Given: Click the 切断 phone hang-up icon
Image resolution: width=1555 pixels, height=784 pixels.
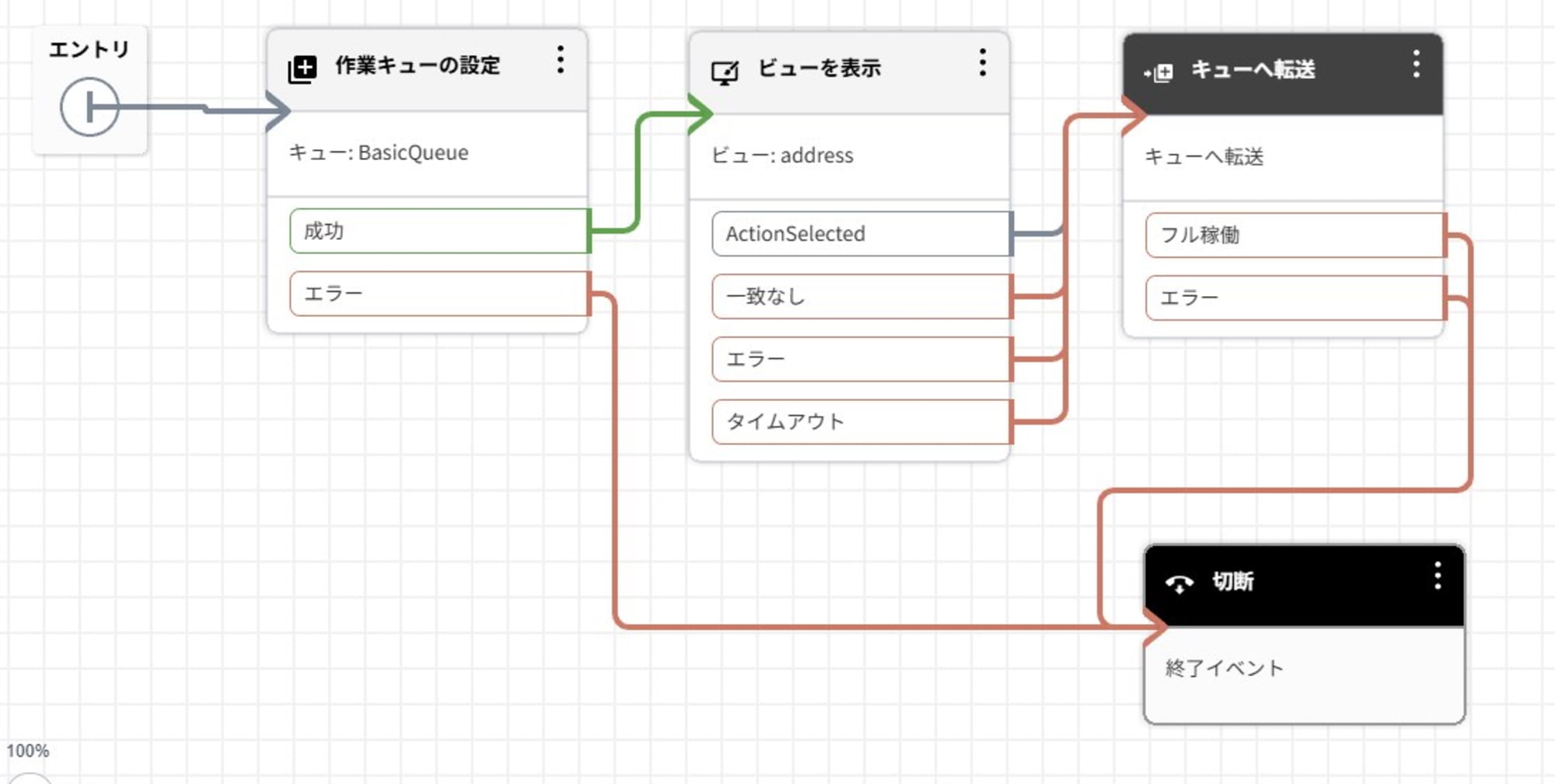Looking at the screenshot, I should tap(1179, 583).
